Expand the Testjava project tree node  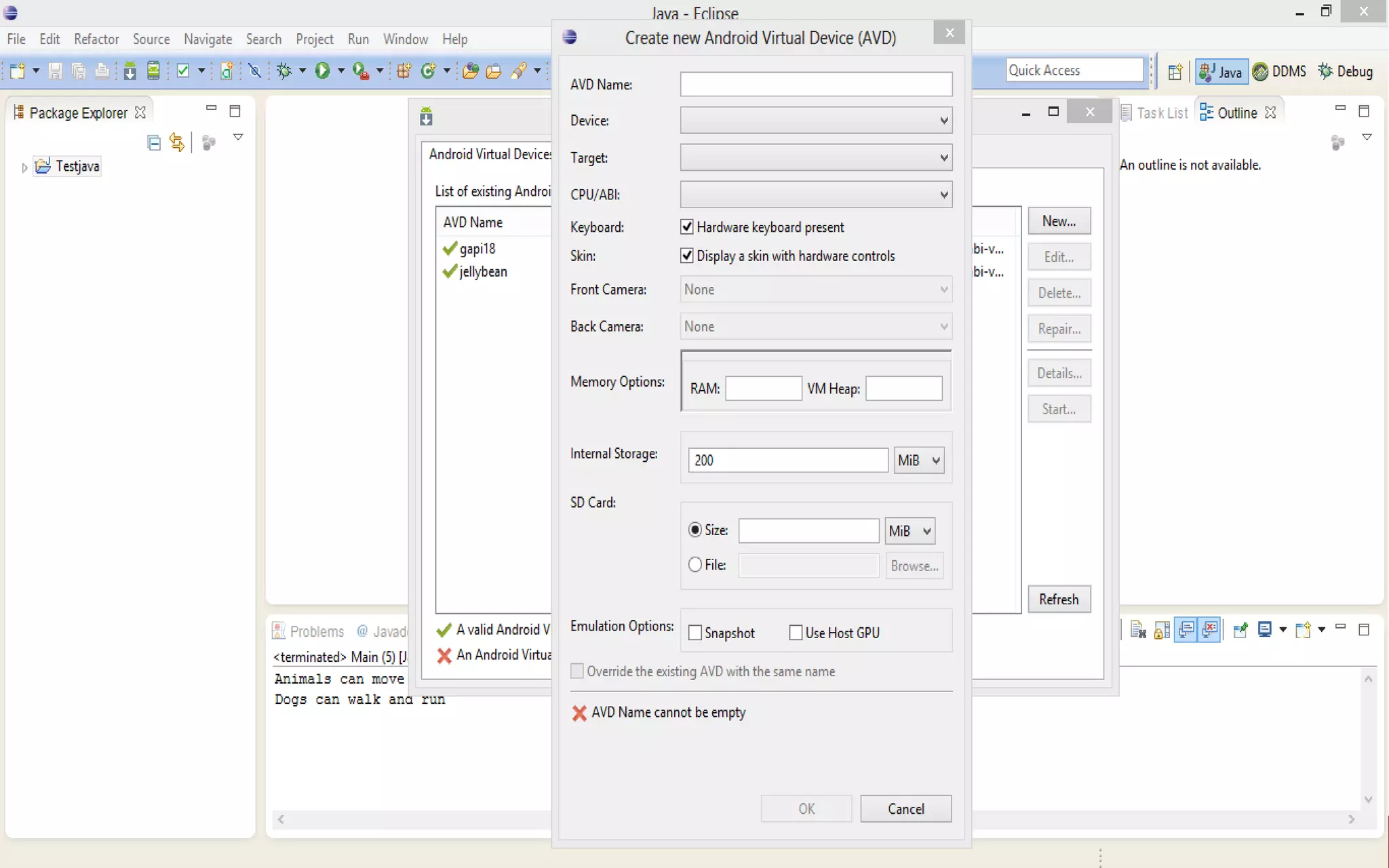point(24,167)
